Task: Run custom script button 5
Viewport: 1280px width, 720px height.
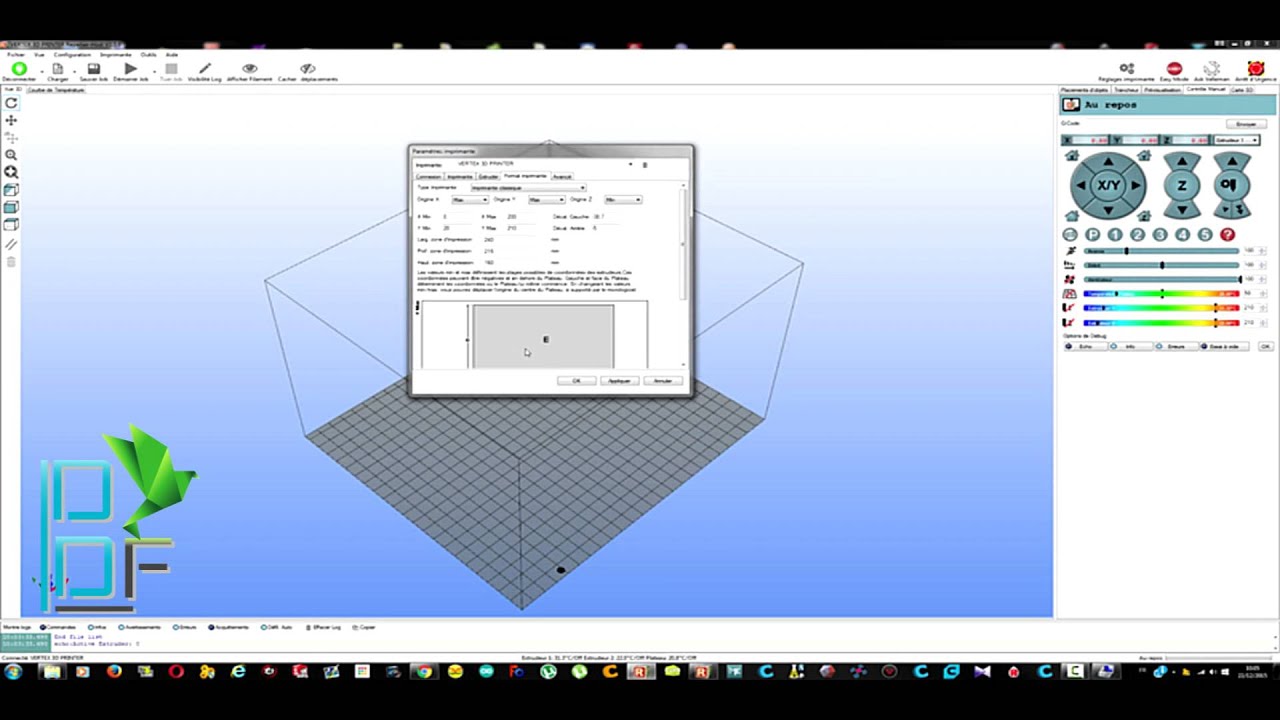Action: (1205, 235)
